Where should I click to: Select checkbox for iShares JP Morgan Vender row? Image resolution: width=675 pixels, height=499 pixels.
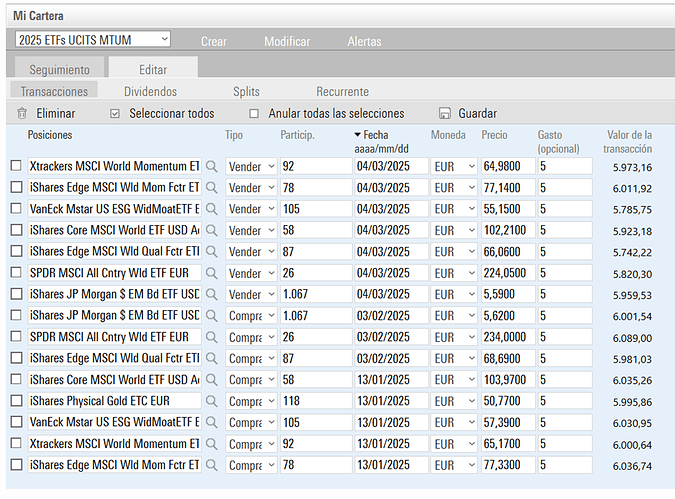16,294
